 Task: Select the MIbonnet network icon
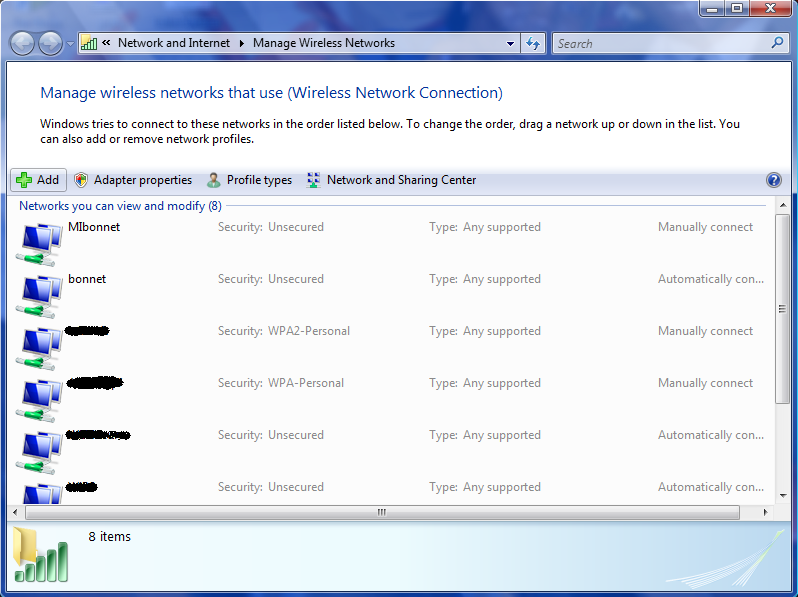point(39,244)
